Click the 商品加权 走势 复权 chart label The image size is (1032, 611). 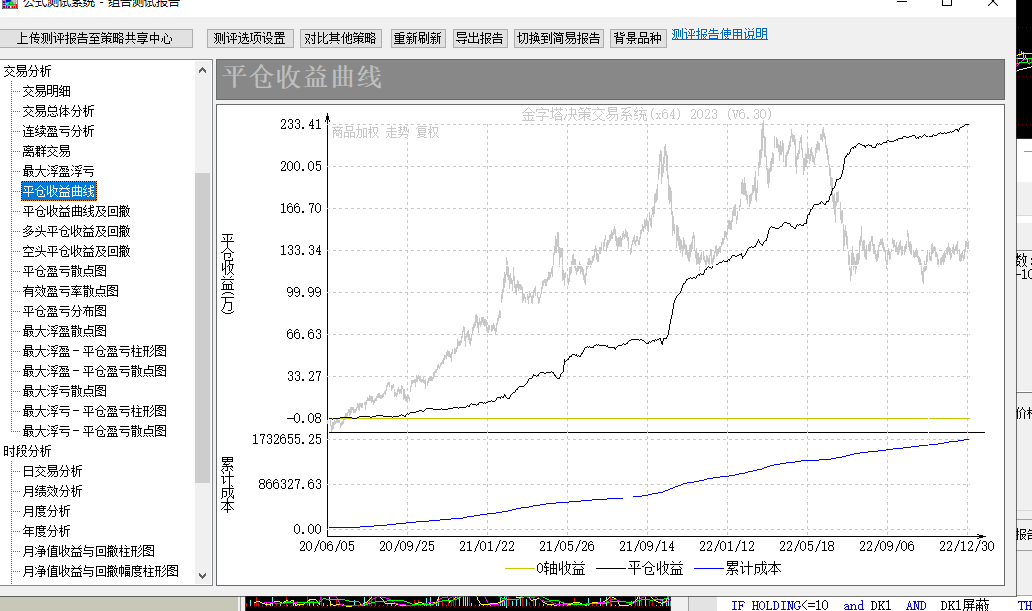coord(385,132)
